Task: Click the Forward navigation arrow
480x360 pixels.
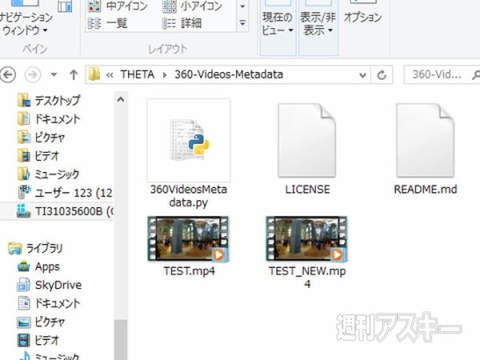Action: coord(33,75)
